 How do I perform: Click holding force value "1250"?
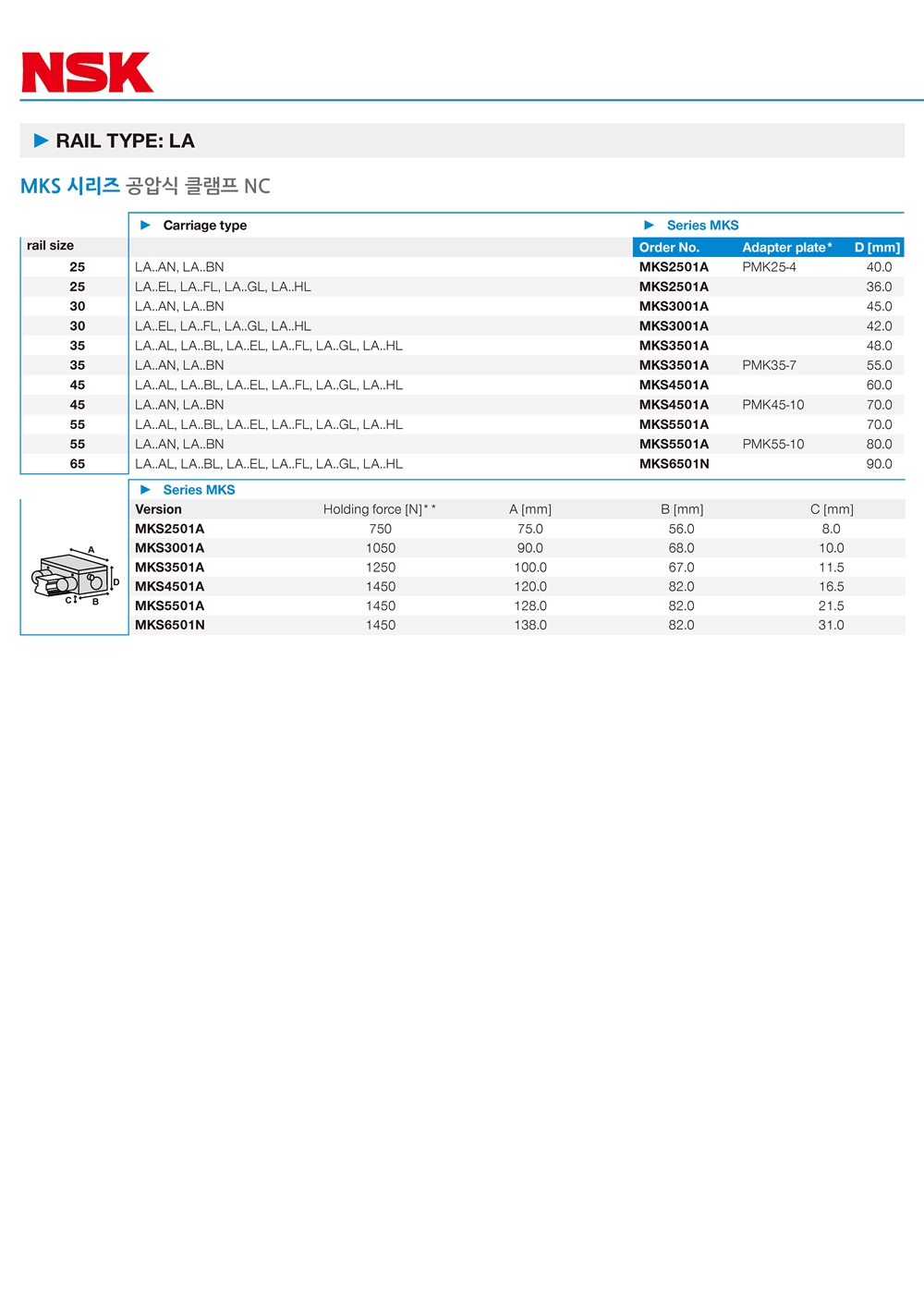tap(380, 568)
